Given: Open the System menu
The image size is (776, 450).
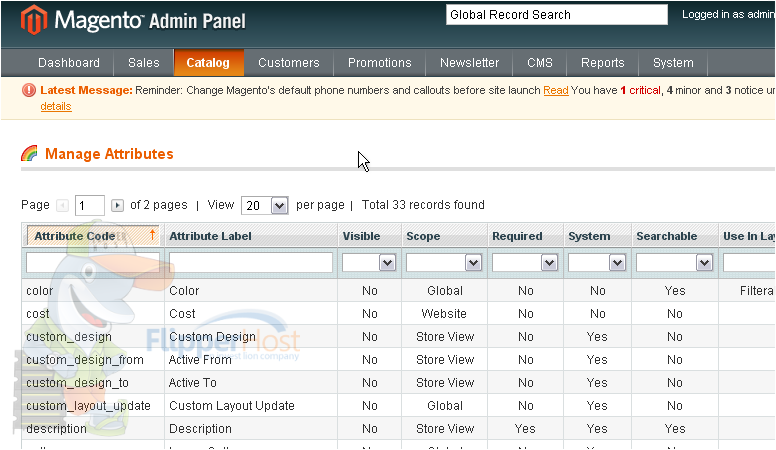Looking at the screenshot, I should [673, 63].
